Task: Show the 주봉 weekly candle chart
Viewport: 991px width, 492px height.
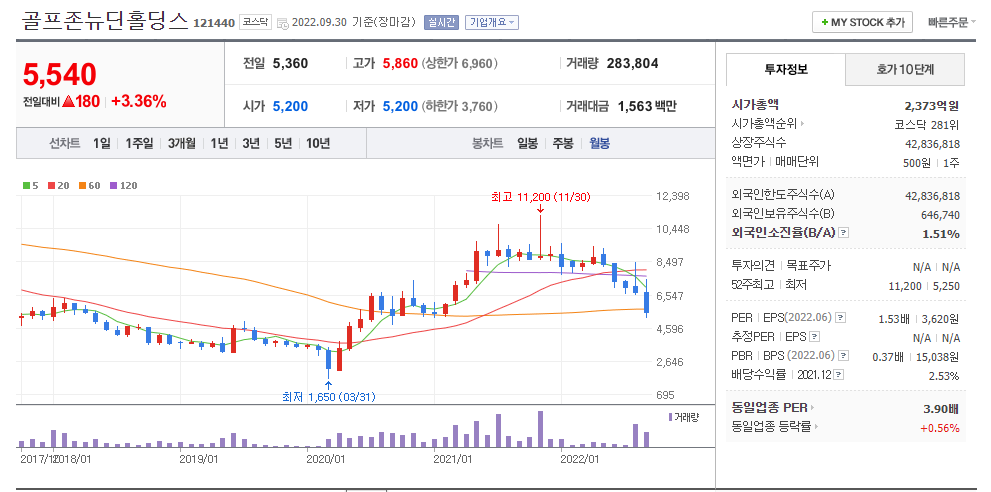Action: pyautogui.click(x=563, y=144)
